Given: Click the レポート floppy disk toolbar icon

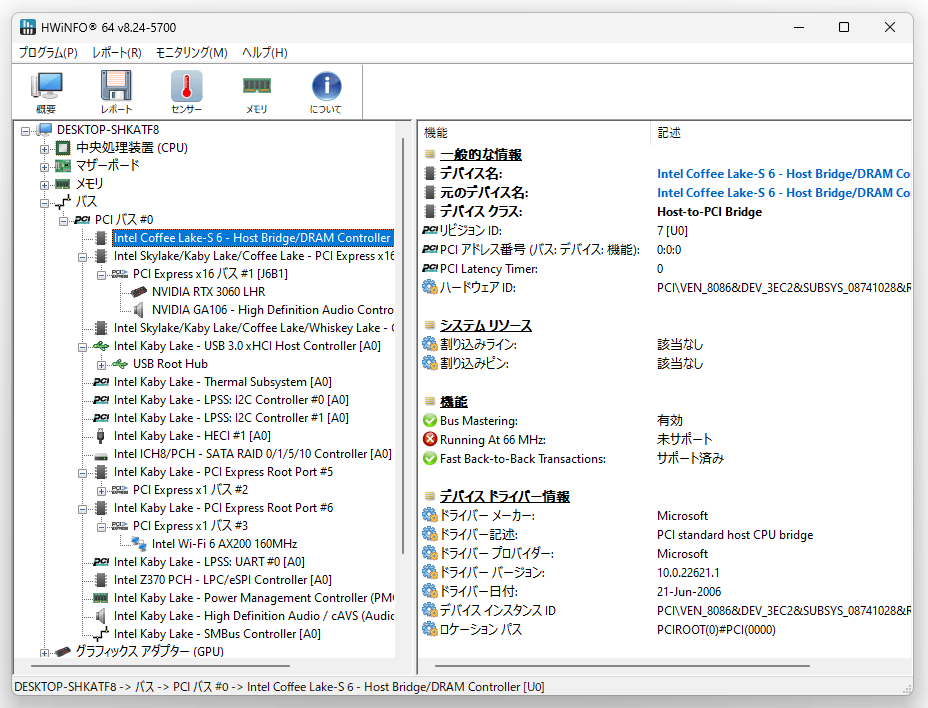Looking at the screenshot, I should point(116,92).
